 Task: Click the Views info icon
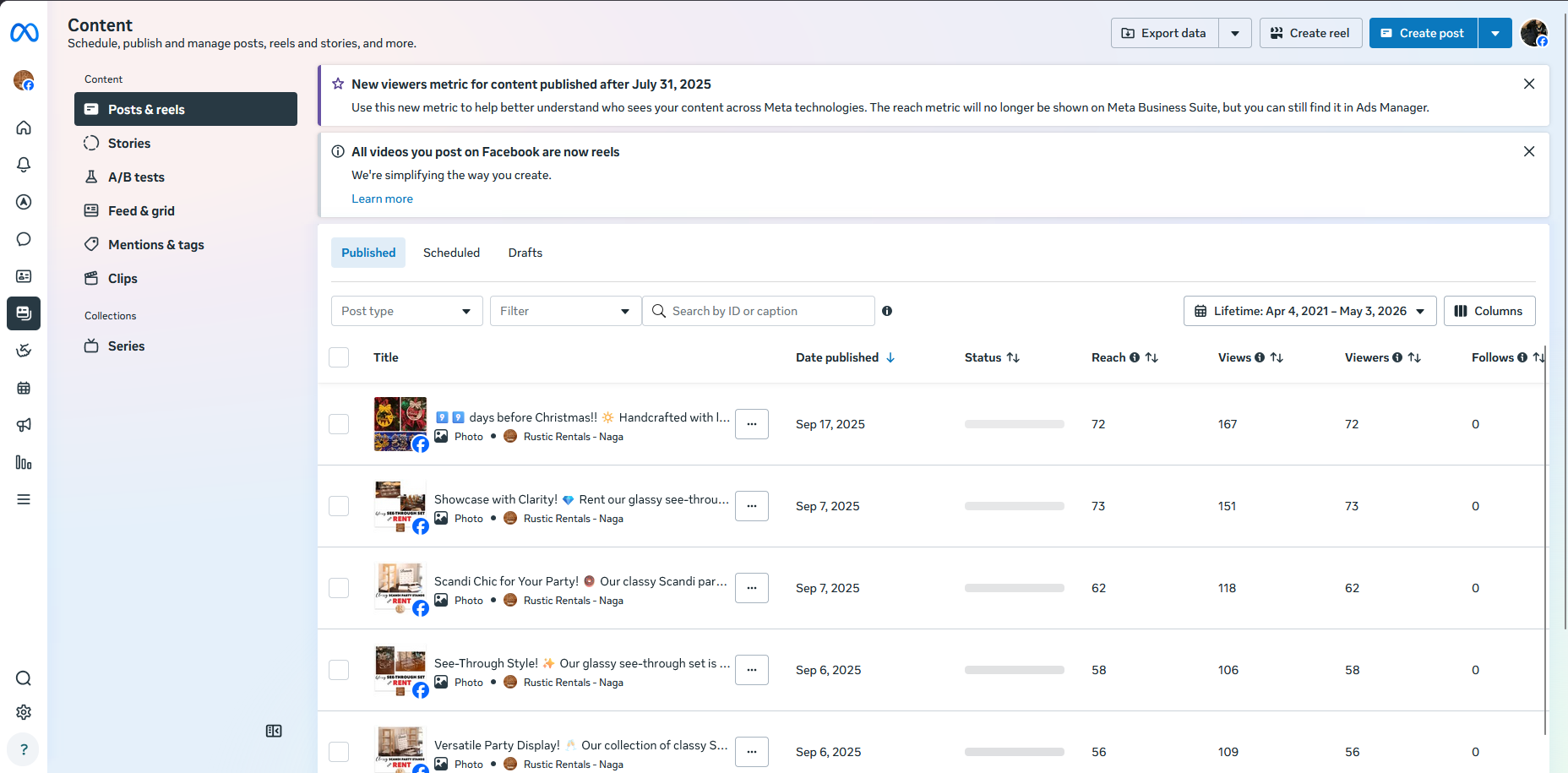pos(1260,357)
